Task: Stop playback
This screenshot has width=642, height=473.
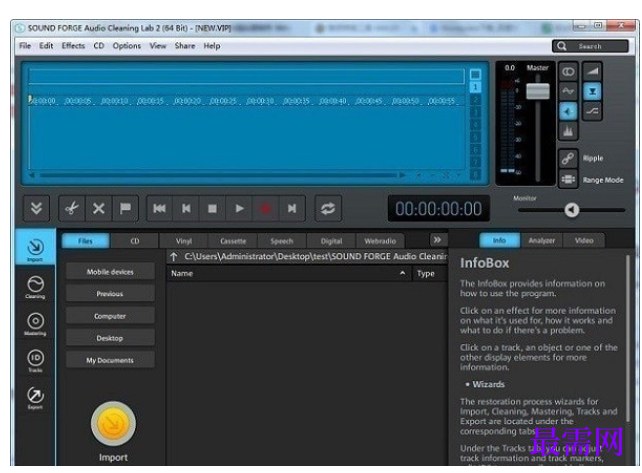Action: 212,208
